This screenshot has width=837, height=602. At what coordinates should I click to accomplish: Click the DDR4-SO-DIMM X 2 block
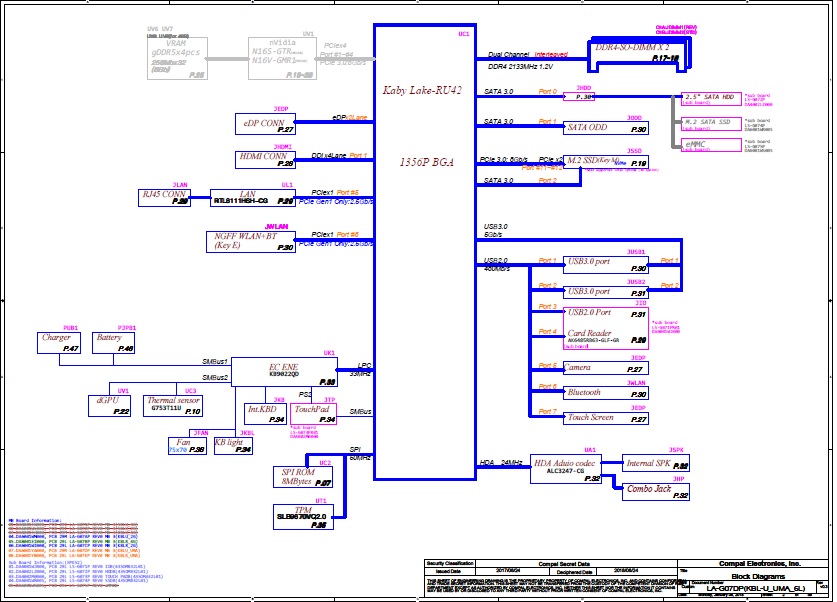638,54
